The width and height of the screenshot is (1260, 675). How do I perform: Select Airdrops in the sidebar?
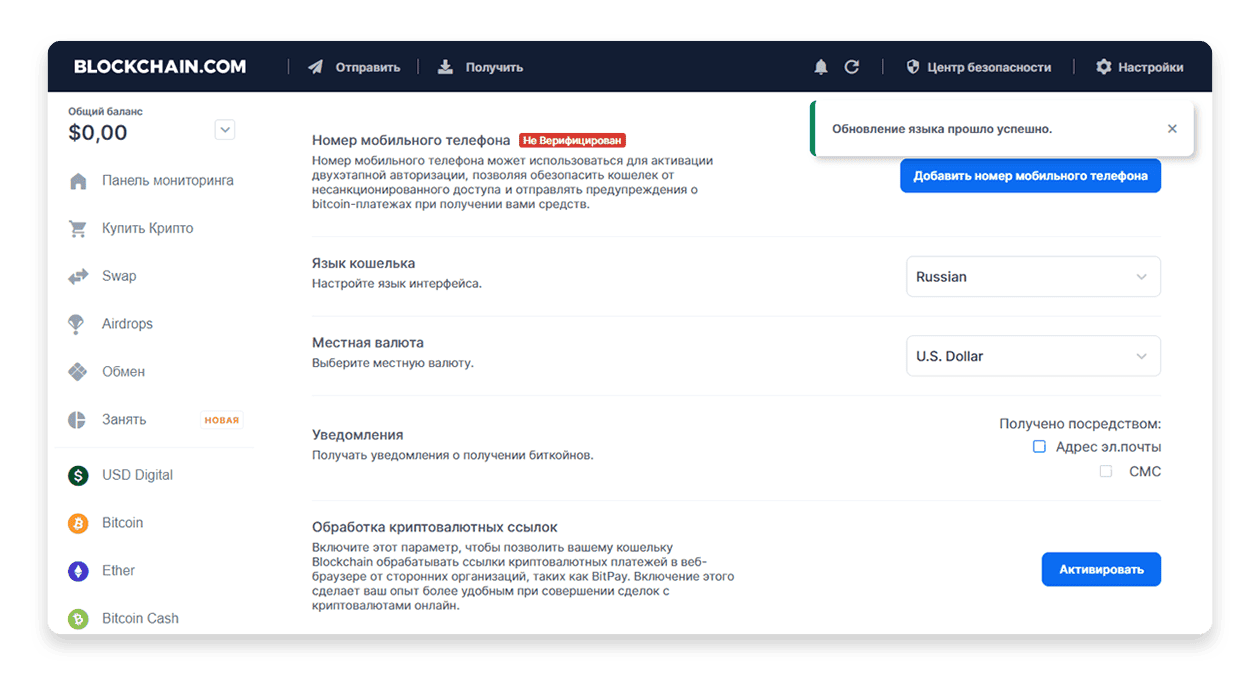point(127,324)
